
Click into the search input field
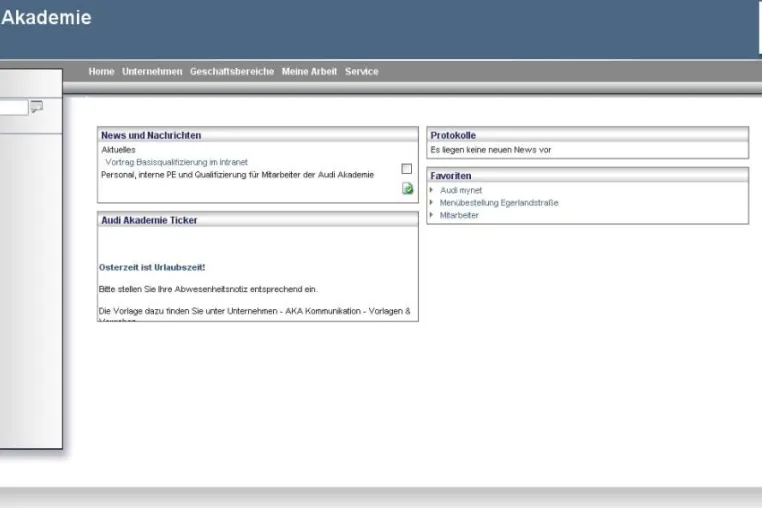[14, 107]
